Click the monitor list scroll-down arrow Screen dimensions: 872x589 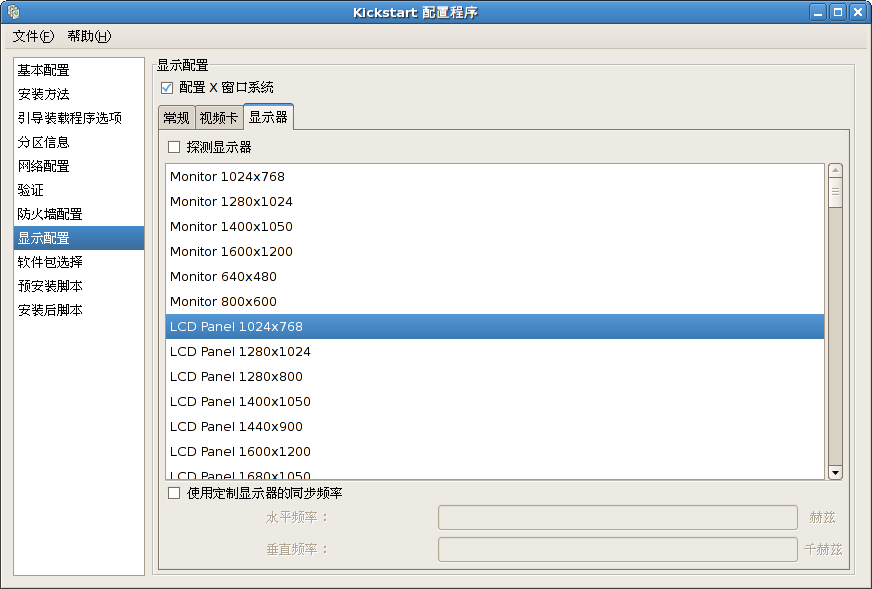click(835, 473)
